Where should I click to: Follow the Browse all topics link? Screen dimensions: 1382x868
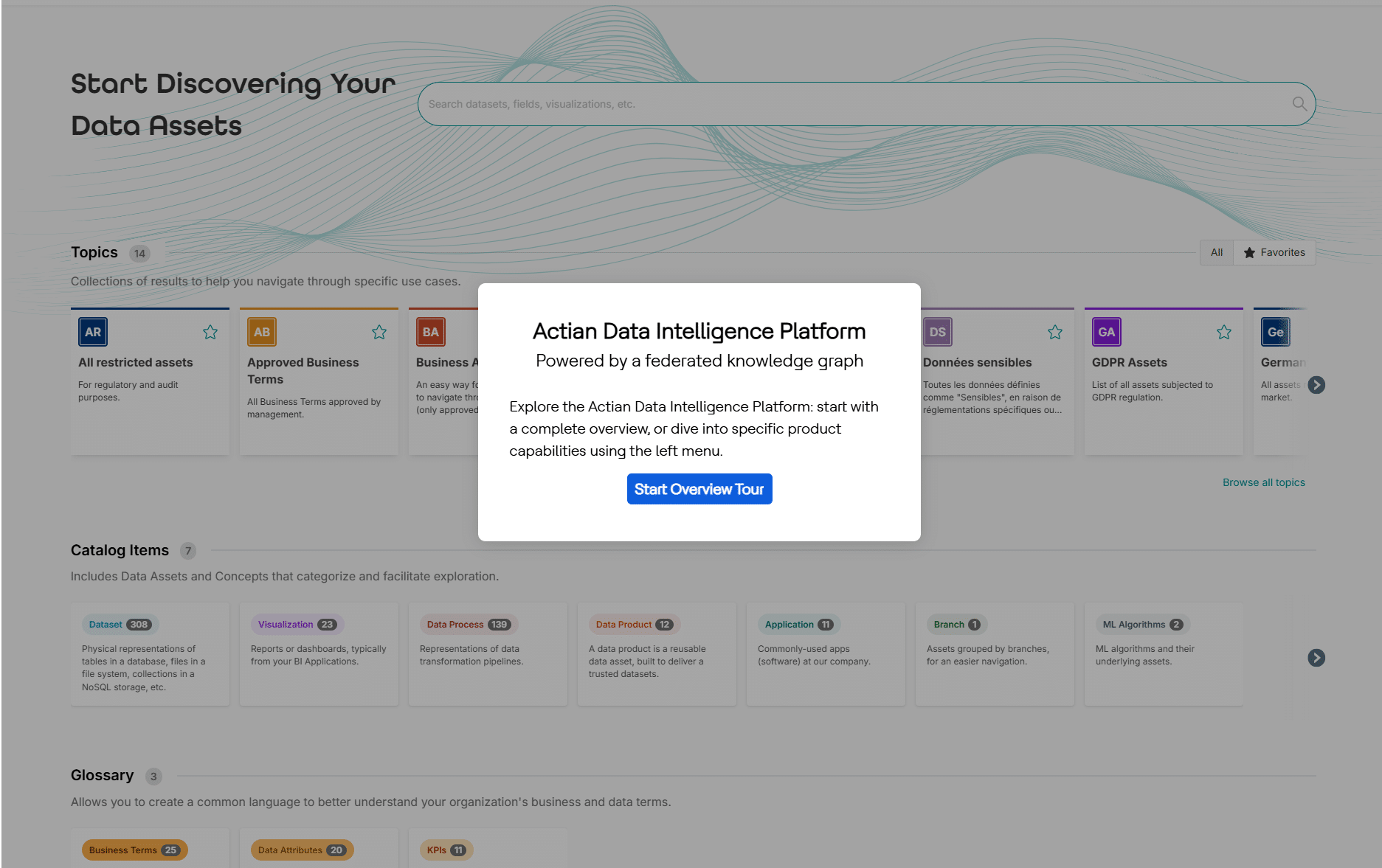tap(1264, 482)
